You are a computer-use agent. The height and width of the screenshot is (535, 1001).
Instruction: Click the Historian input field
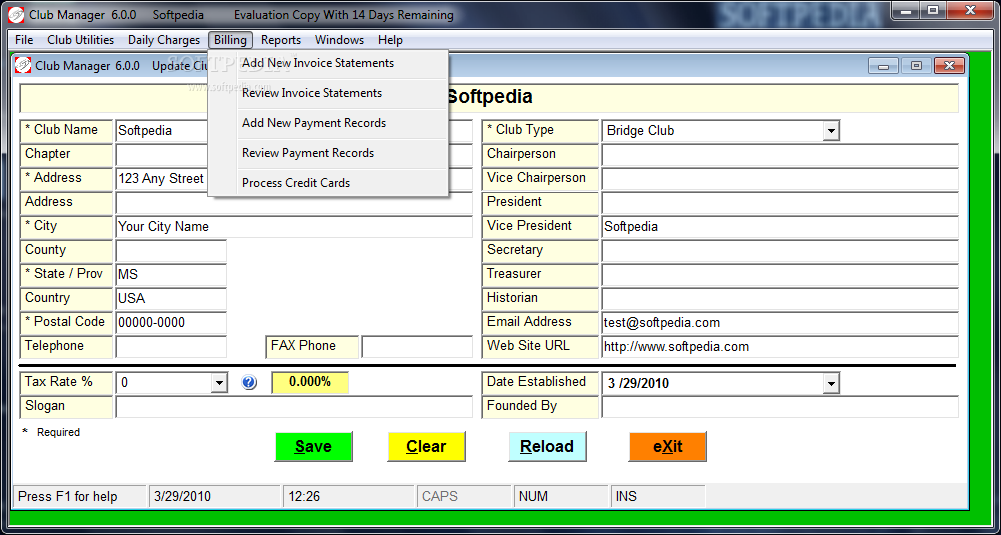coord(780,298)
